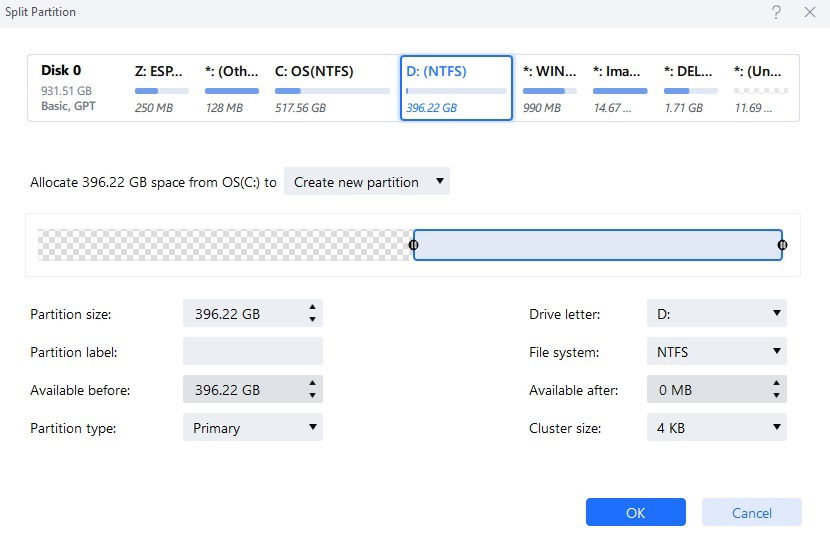
Task: Select the *: Ima... 14.67 partition
Action: pyautogui.click(x=620, y=88)
